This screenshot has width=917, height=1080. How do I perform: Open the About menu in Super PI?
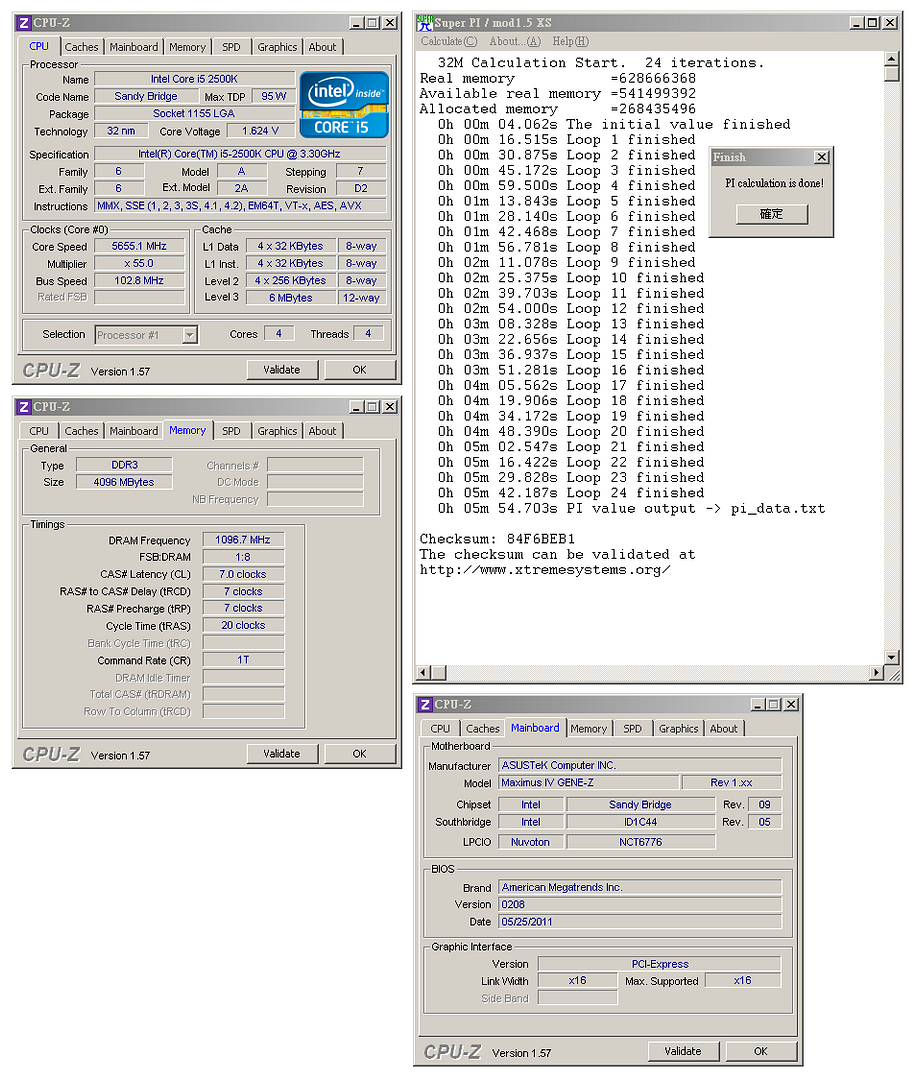515,41
